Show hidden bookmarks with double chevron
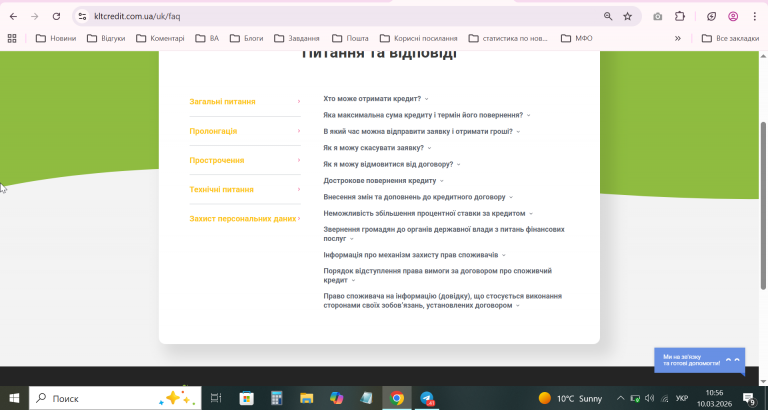This screenshot has height=410, width=768. [x=678, y=38]
